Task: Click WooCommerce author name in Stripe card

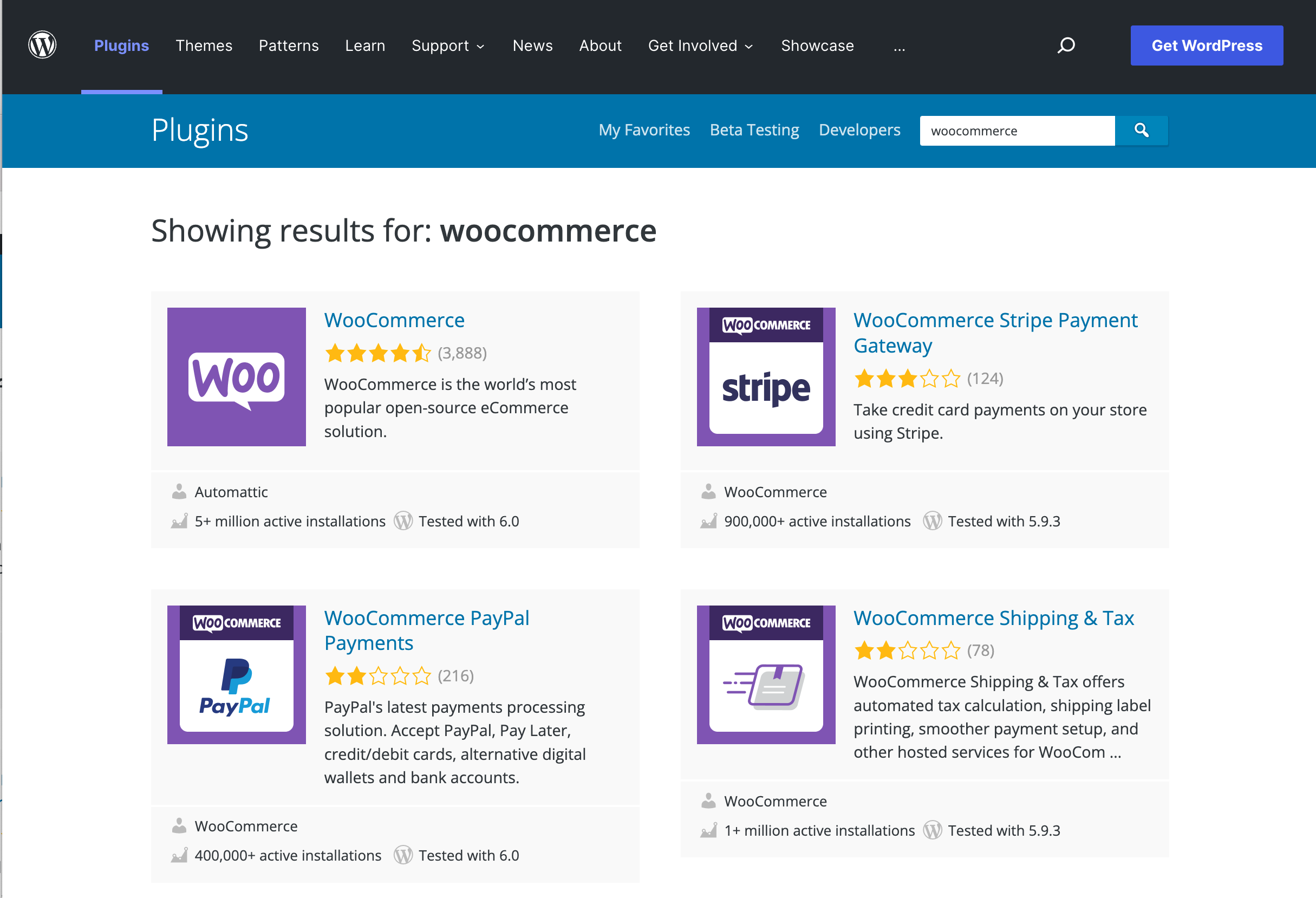Action: point(775,492)
